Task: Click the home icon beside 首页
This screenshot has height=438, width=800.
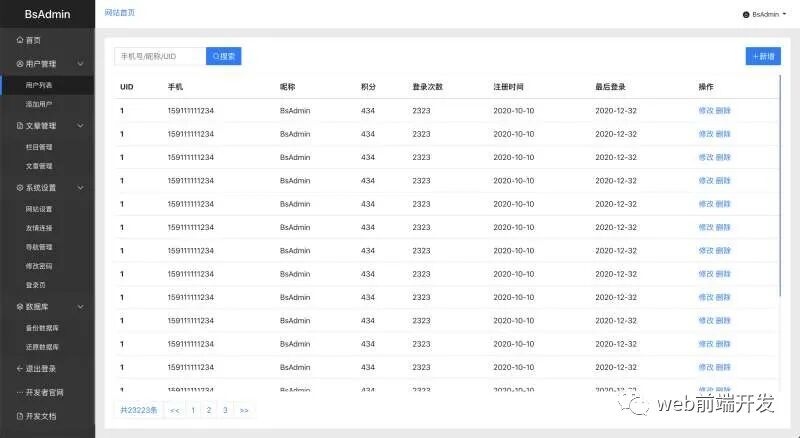Action: [19, 40]
